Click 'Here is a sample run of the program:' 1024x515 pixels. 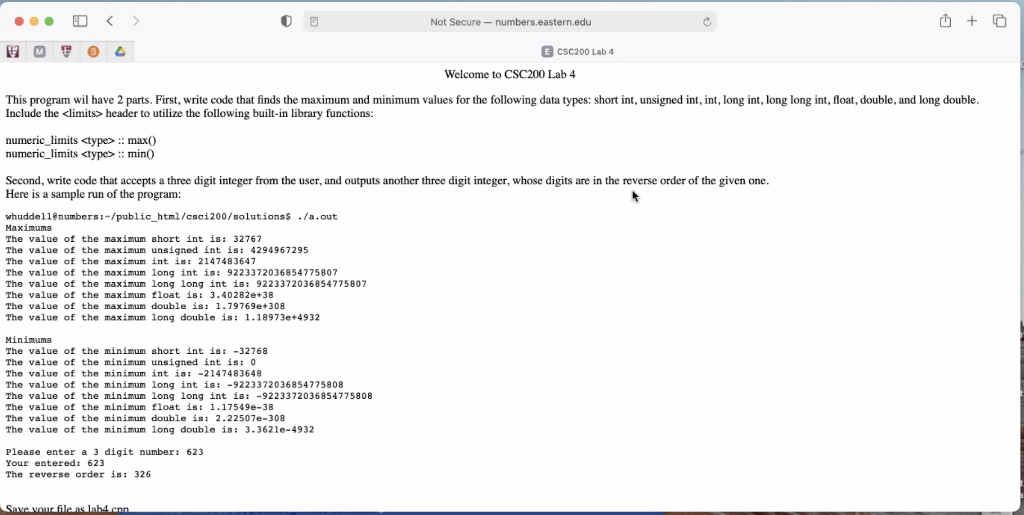93,195
